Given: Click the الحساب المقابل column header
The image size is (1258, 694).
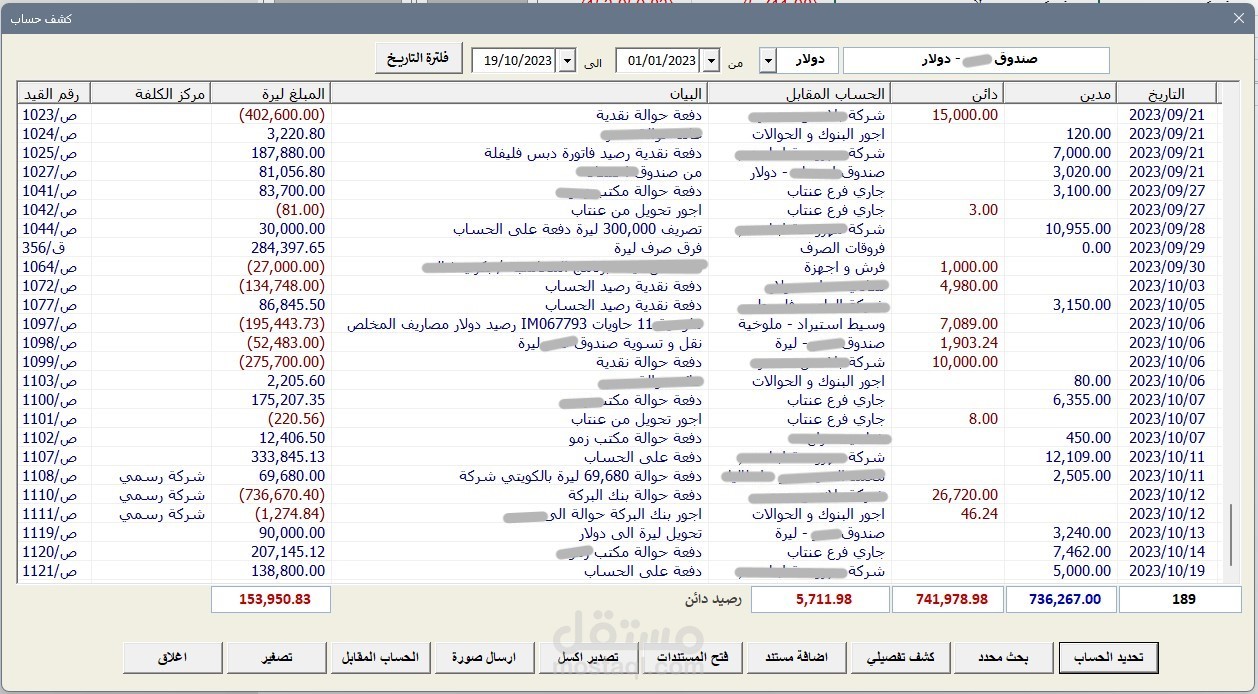Looking at the screenshot, I should pyautogui.click(x=799, y=94).
